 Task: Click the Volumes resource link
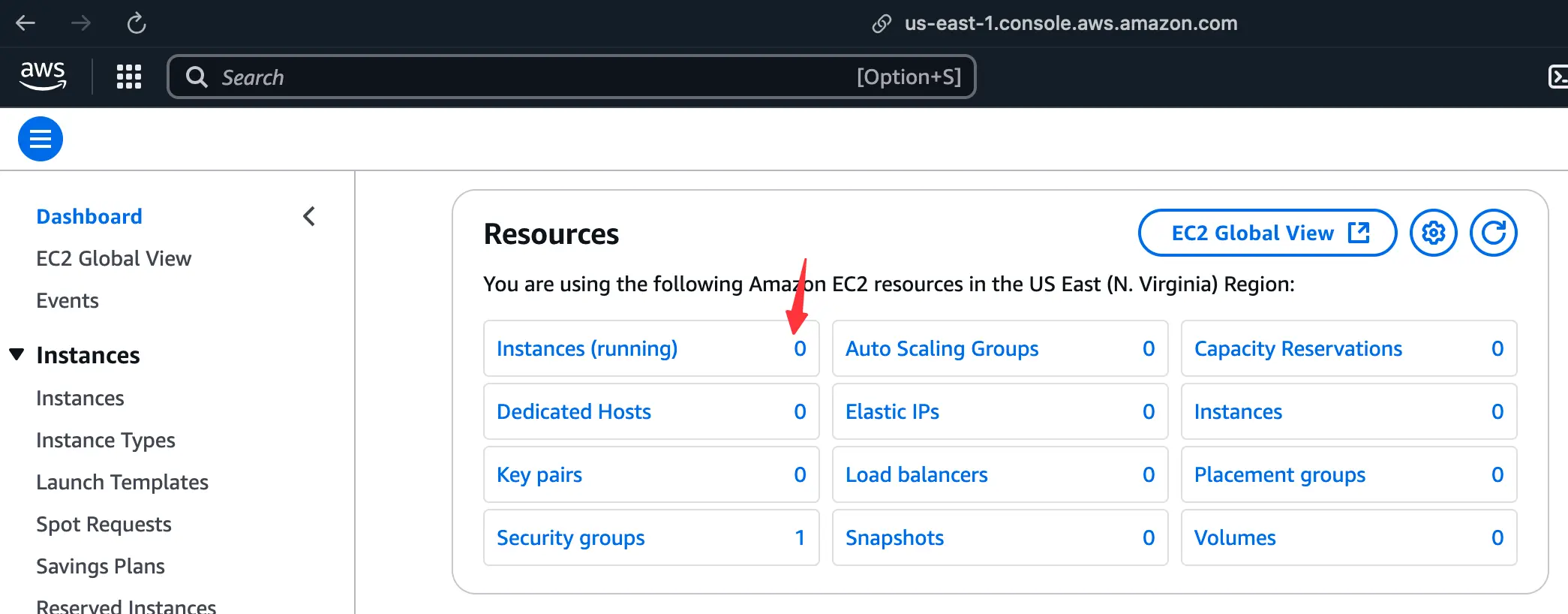pos(1234,537)
